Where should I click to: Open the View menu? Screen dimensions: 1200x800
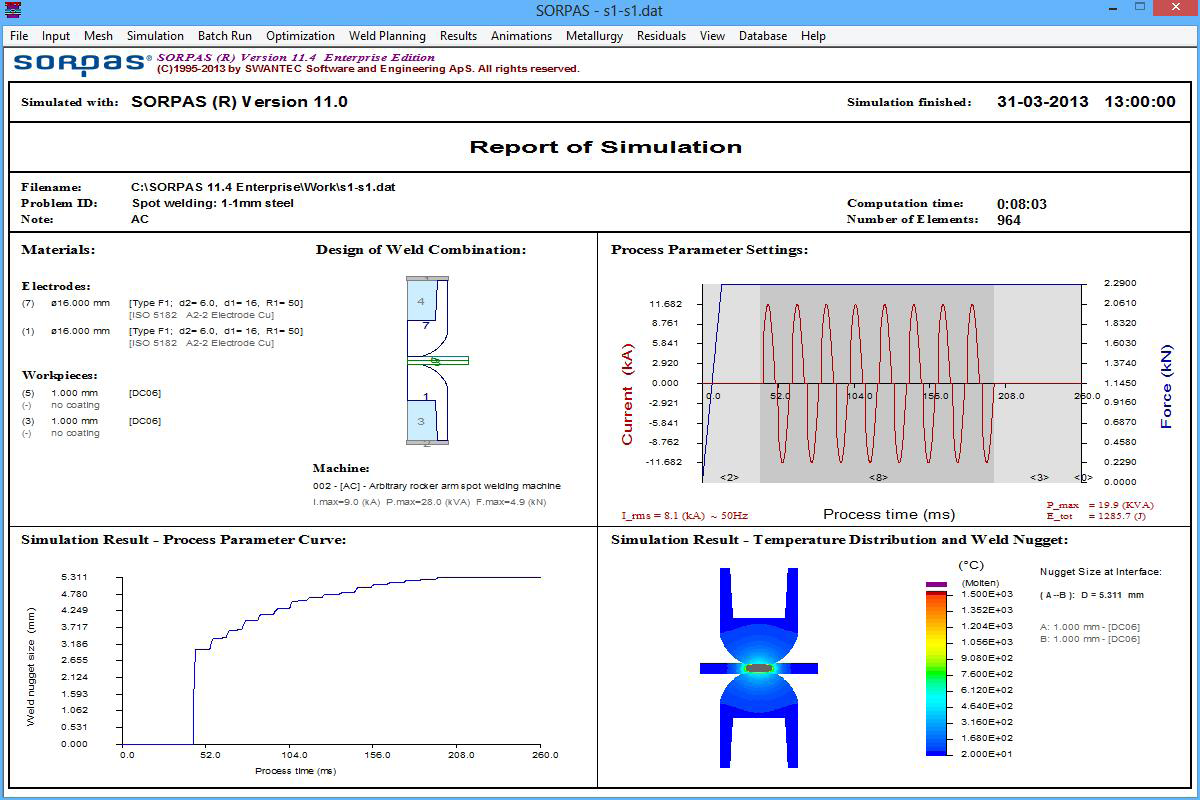coord(712,35)
